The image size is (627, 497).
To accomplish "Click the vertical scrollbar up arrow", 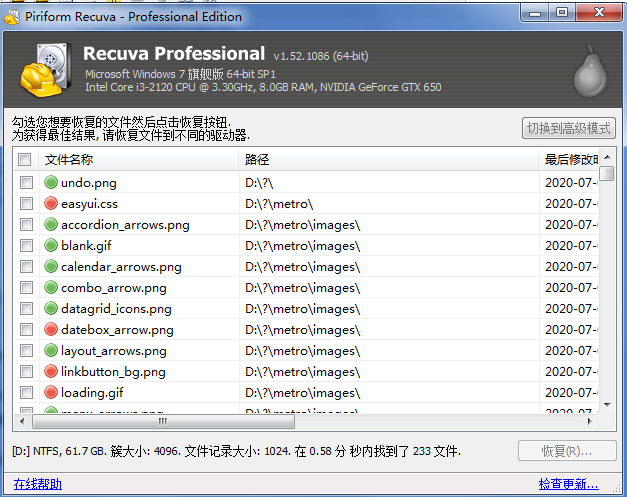I will coord(607,157).
